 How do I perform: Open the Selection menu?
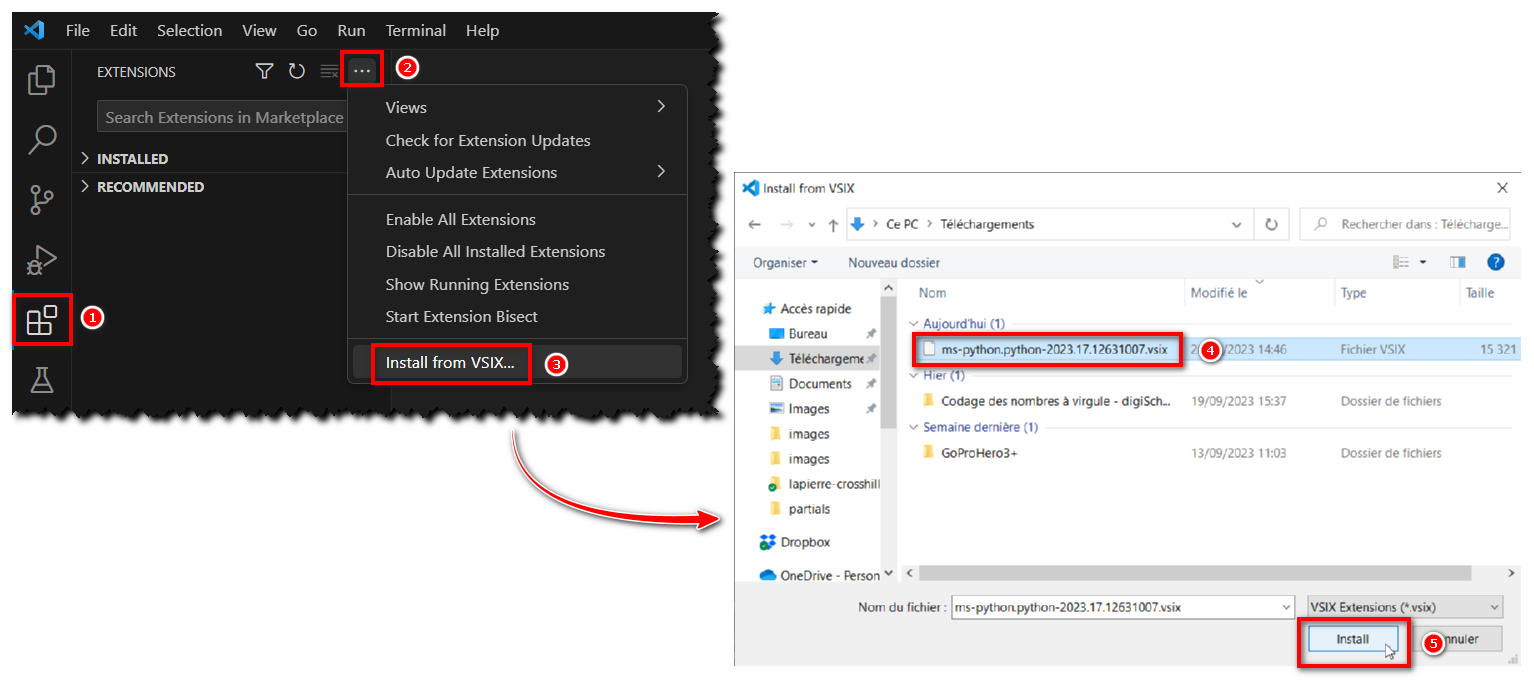click(190, 30)
